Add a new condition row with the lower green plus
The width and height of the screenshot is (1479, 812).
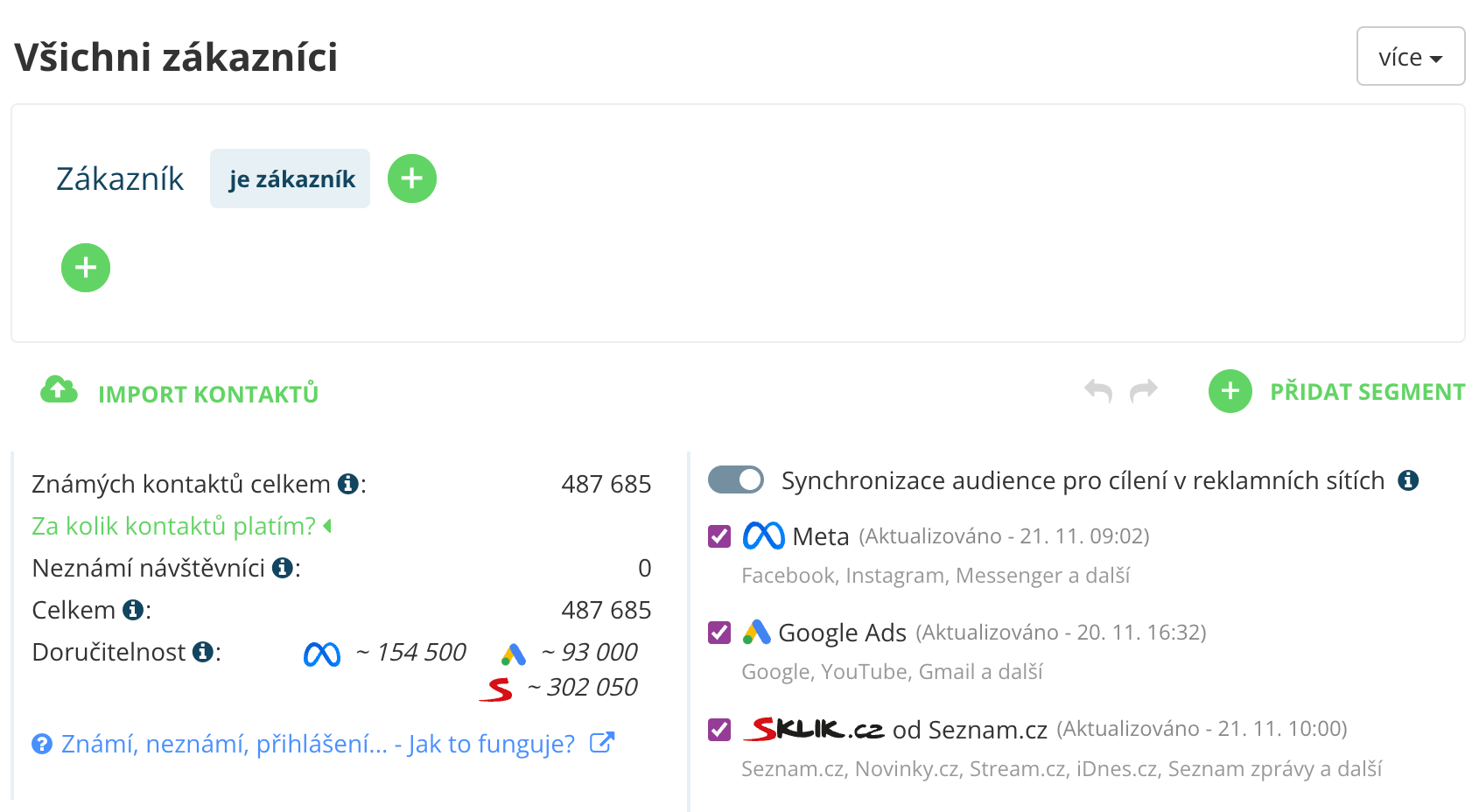click(86, 268)
